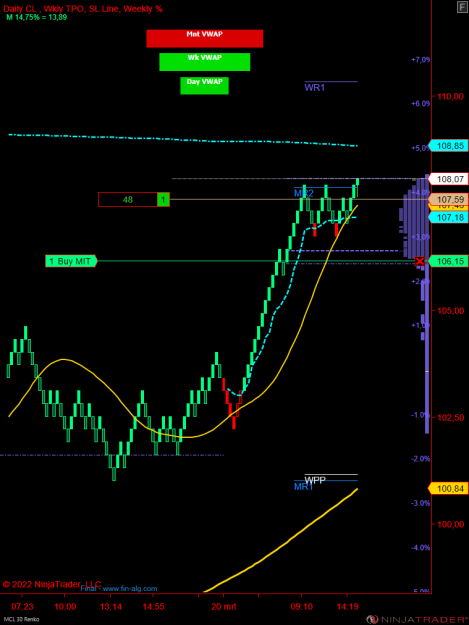Click the MCL 30 Renko chart label
Image resolution: width=469 pixels, height=625 pixels.
pyautogui.click(x=22, y=619)
